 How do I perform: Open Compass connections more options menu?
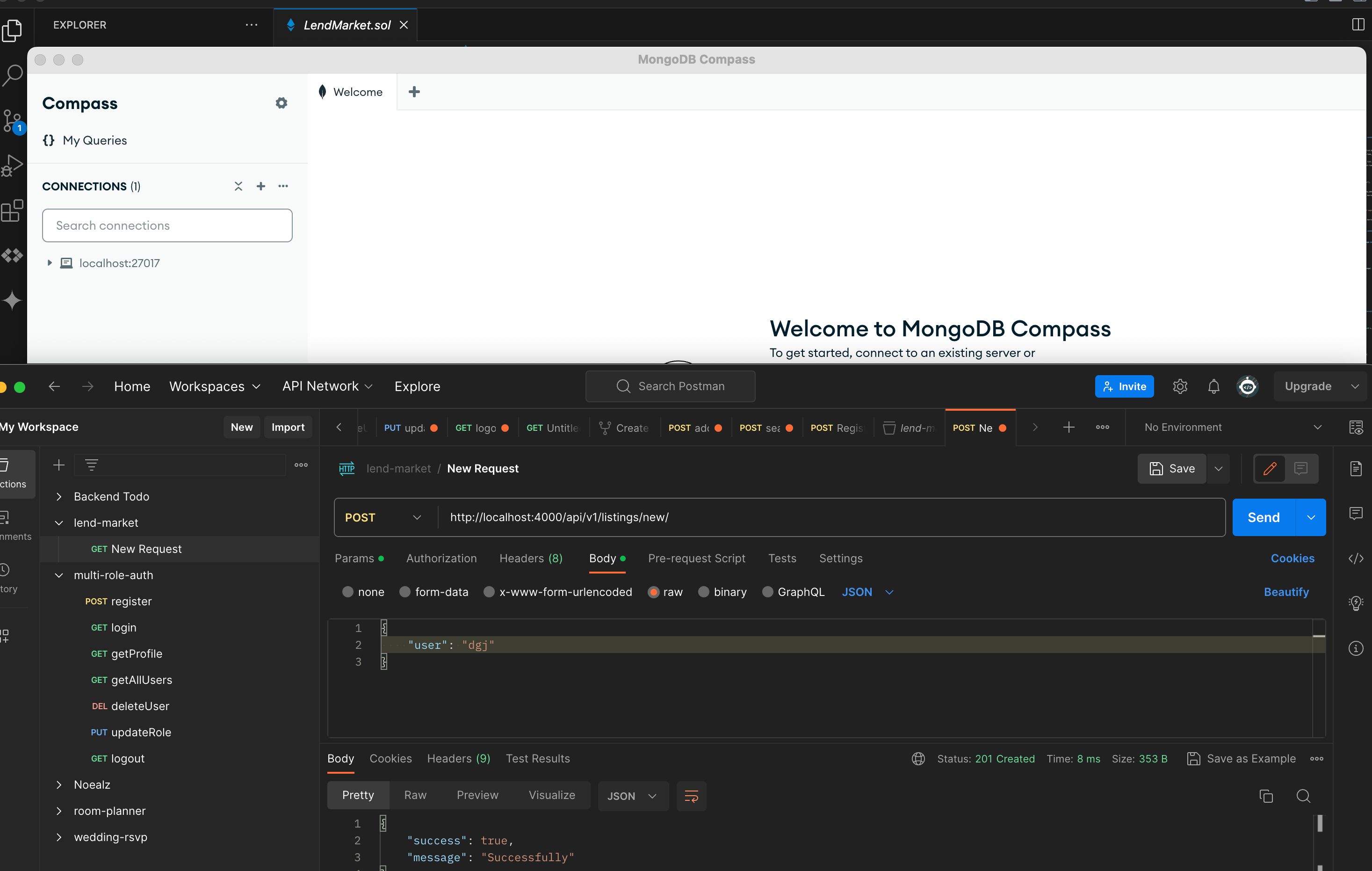tap(283, 186)
